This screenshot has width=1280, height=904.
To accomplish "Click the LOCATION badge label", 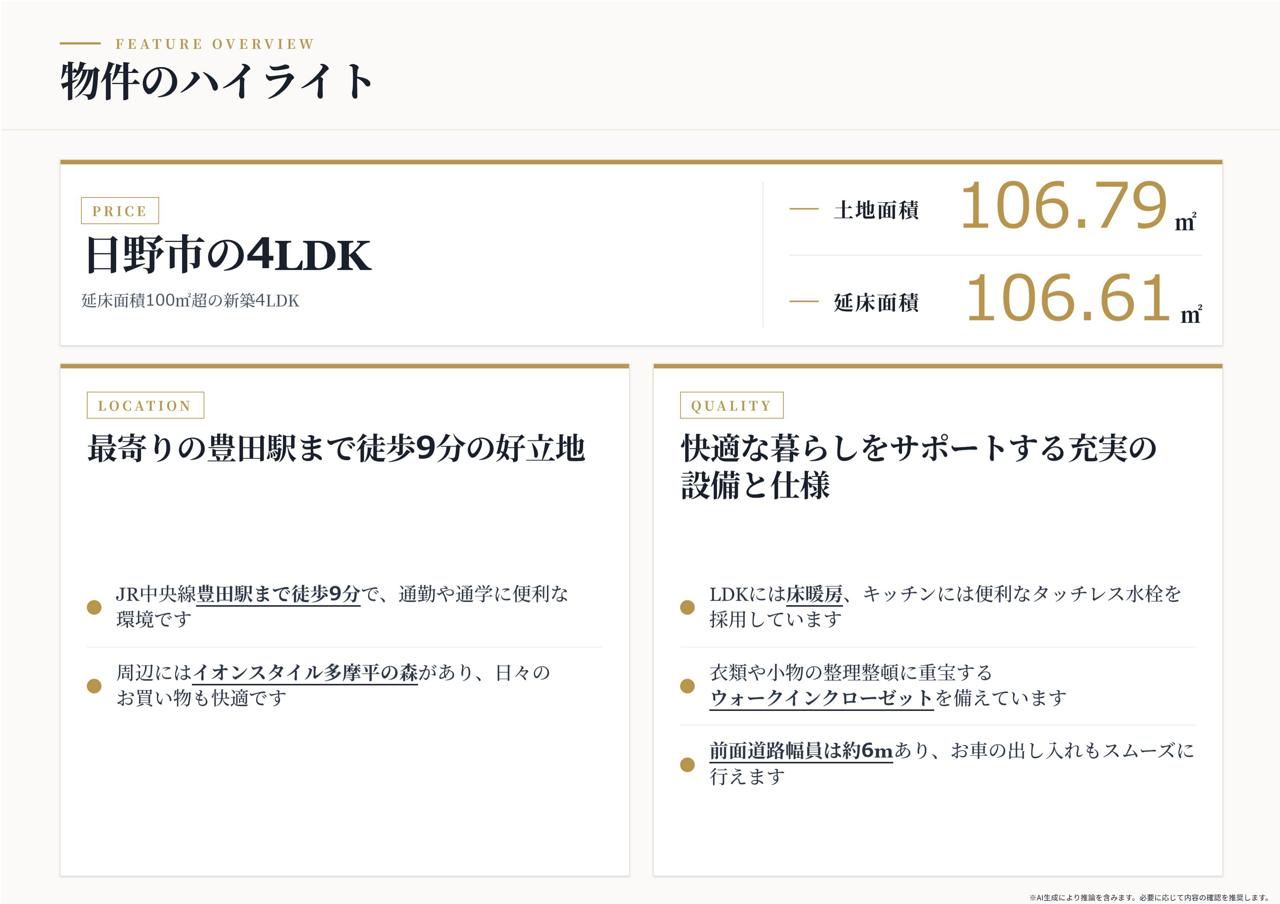I will [145, 405].
